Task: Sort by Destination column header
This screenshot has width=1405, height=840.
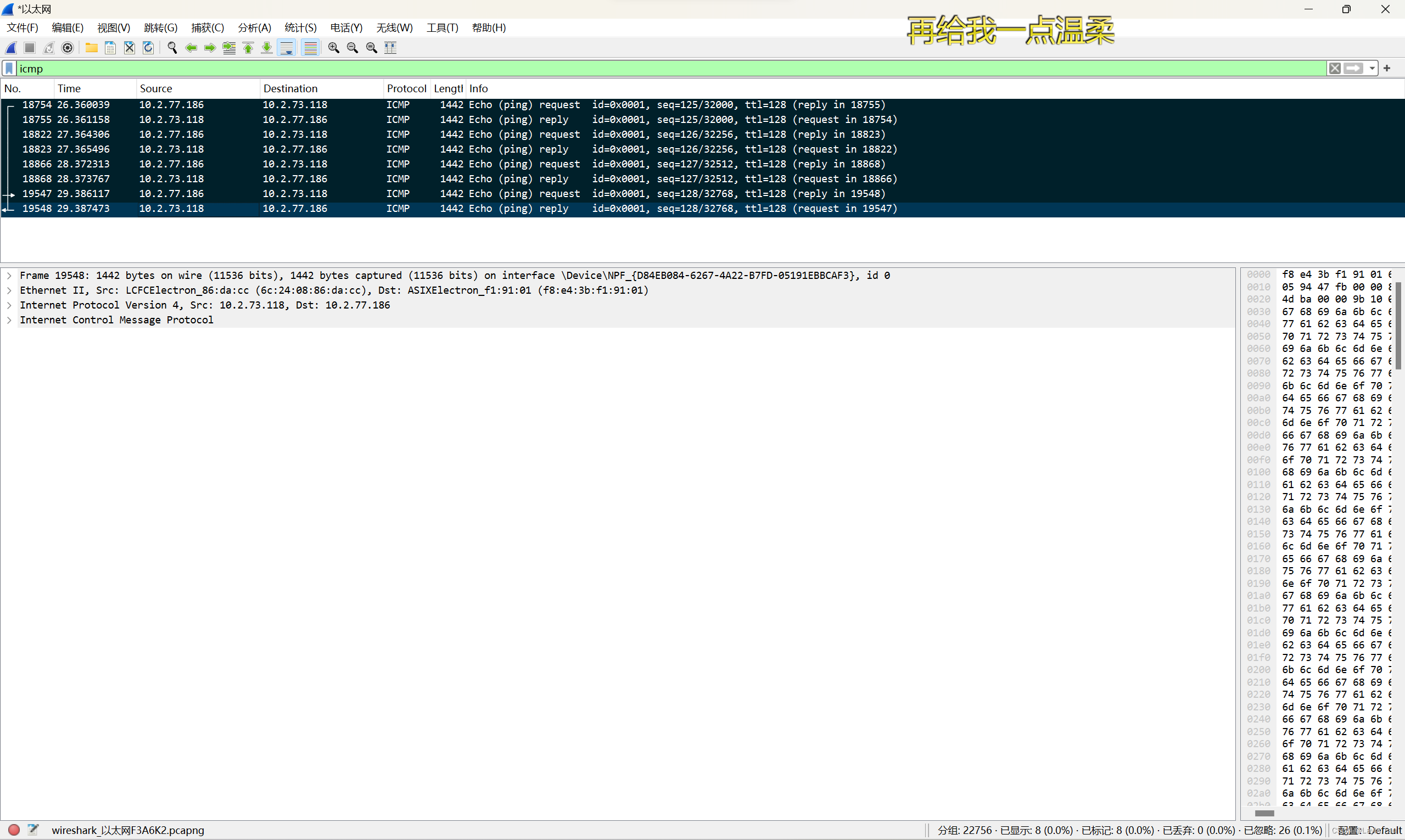Action: pyautogui.click(x=322, y=88)
